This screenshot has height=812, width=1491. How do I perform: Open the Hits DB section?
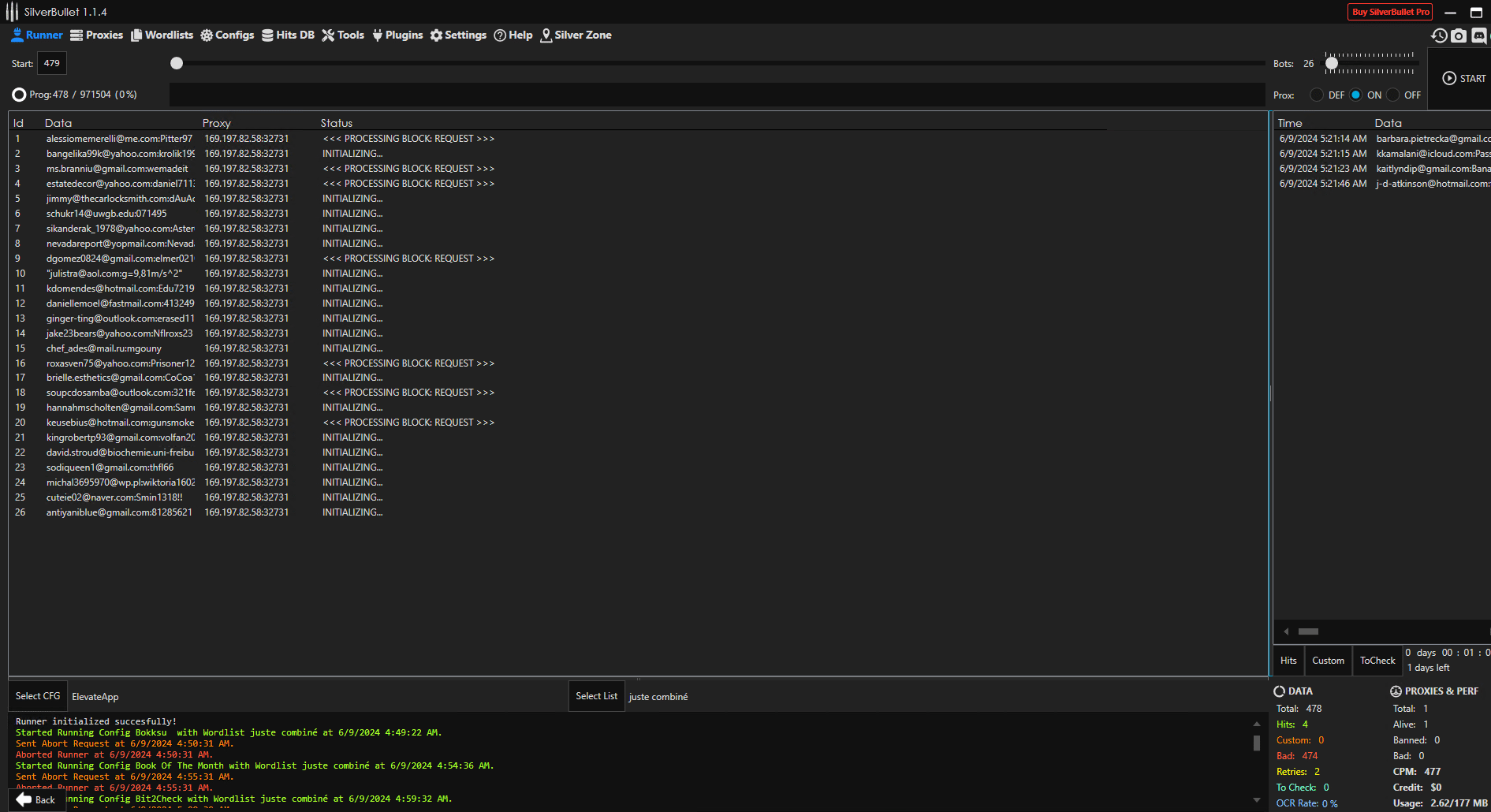[x=288, y=35]
